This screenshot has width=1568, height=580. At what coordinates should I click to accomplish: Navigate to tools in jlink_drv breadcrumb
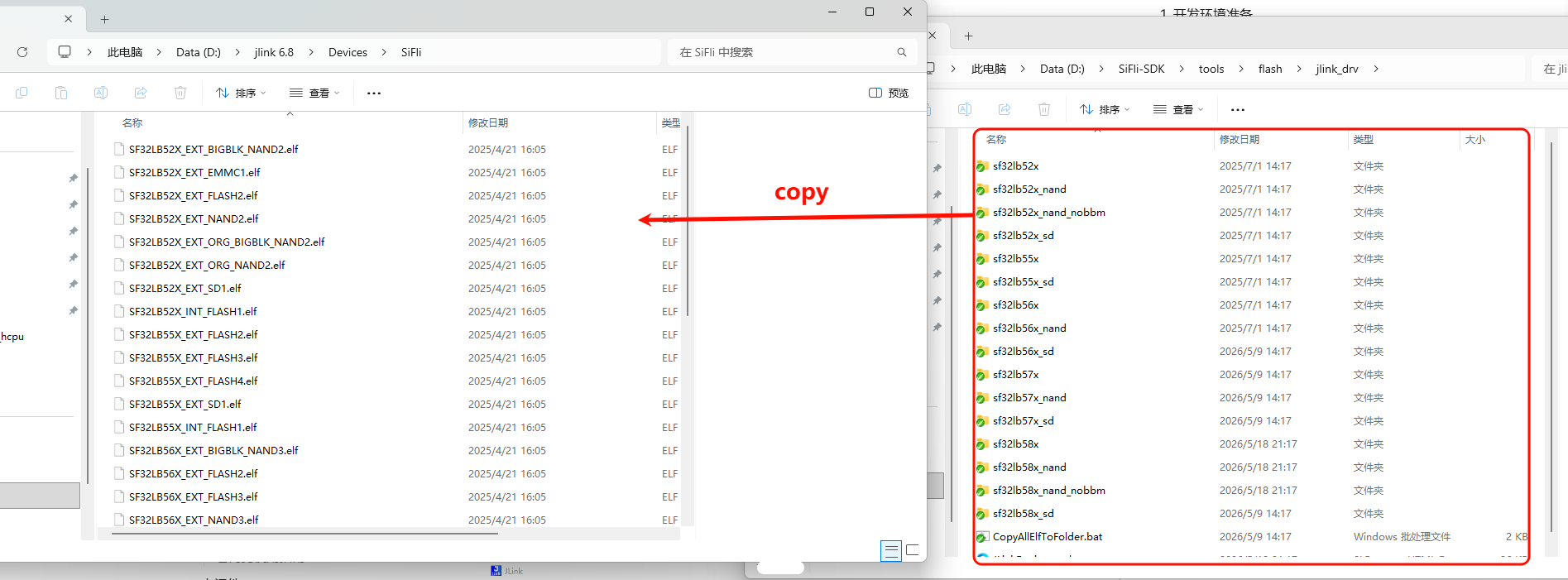point(1211,69)
